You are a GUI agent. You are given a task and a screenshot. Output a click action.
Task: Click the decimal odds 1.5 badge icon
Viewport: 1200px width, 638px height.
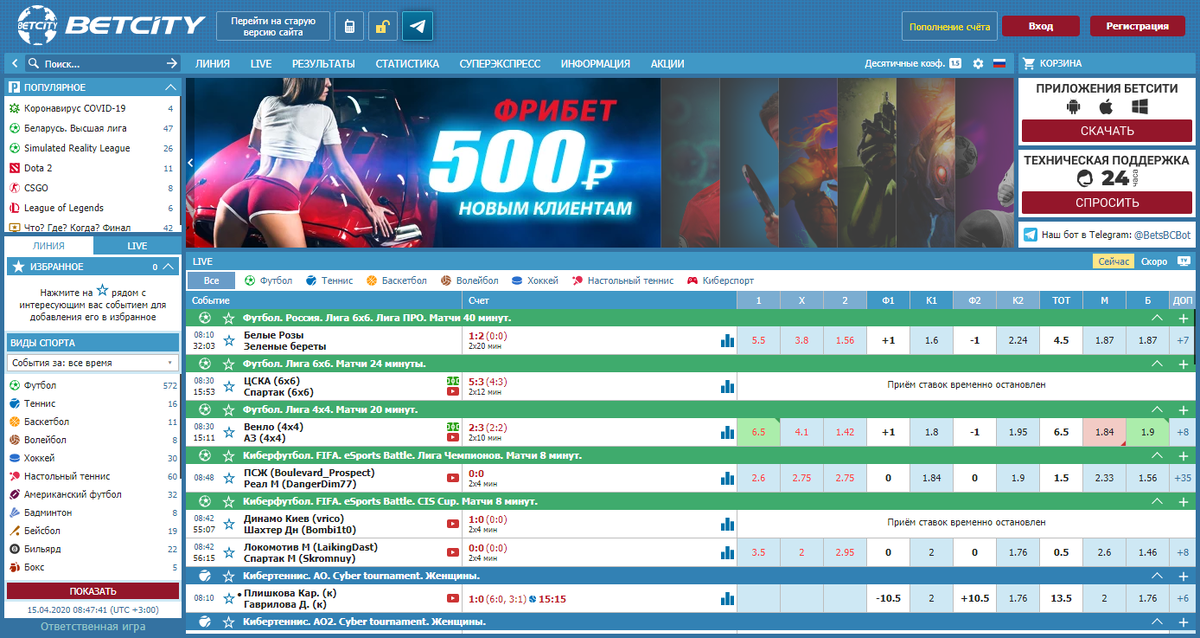pos(955,63)
